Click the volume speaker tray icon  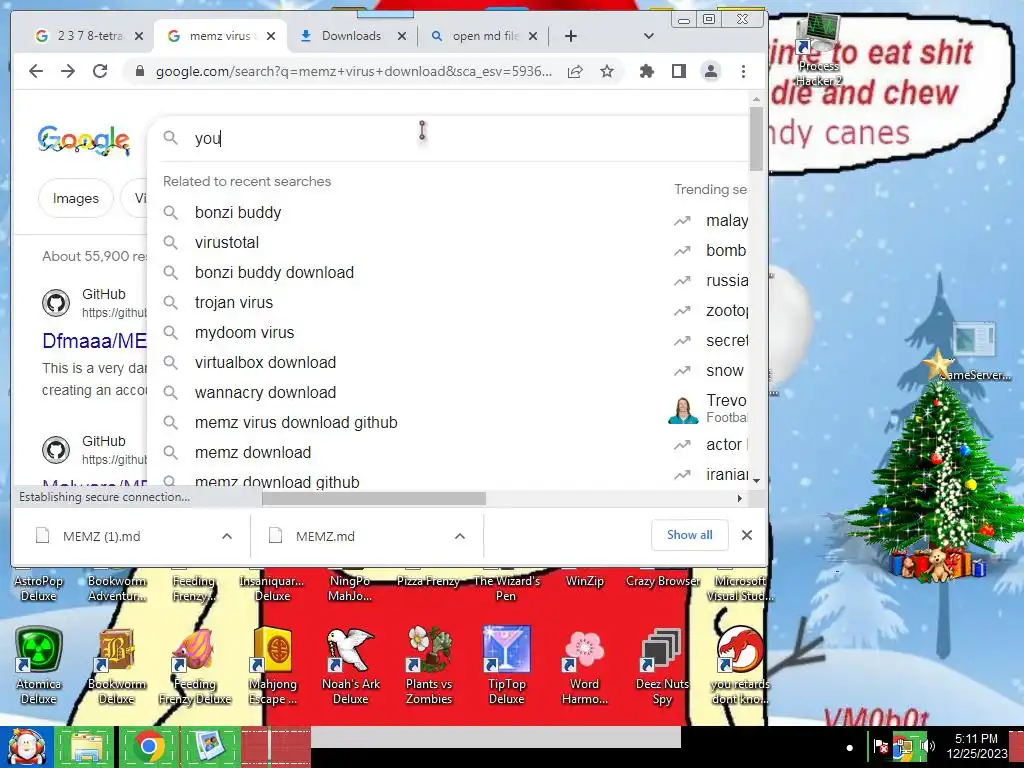(x=926, y=746)
